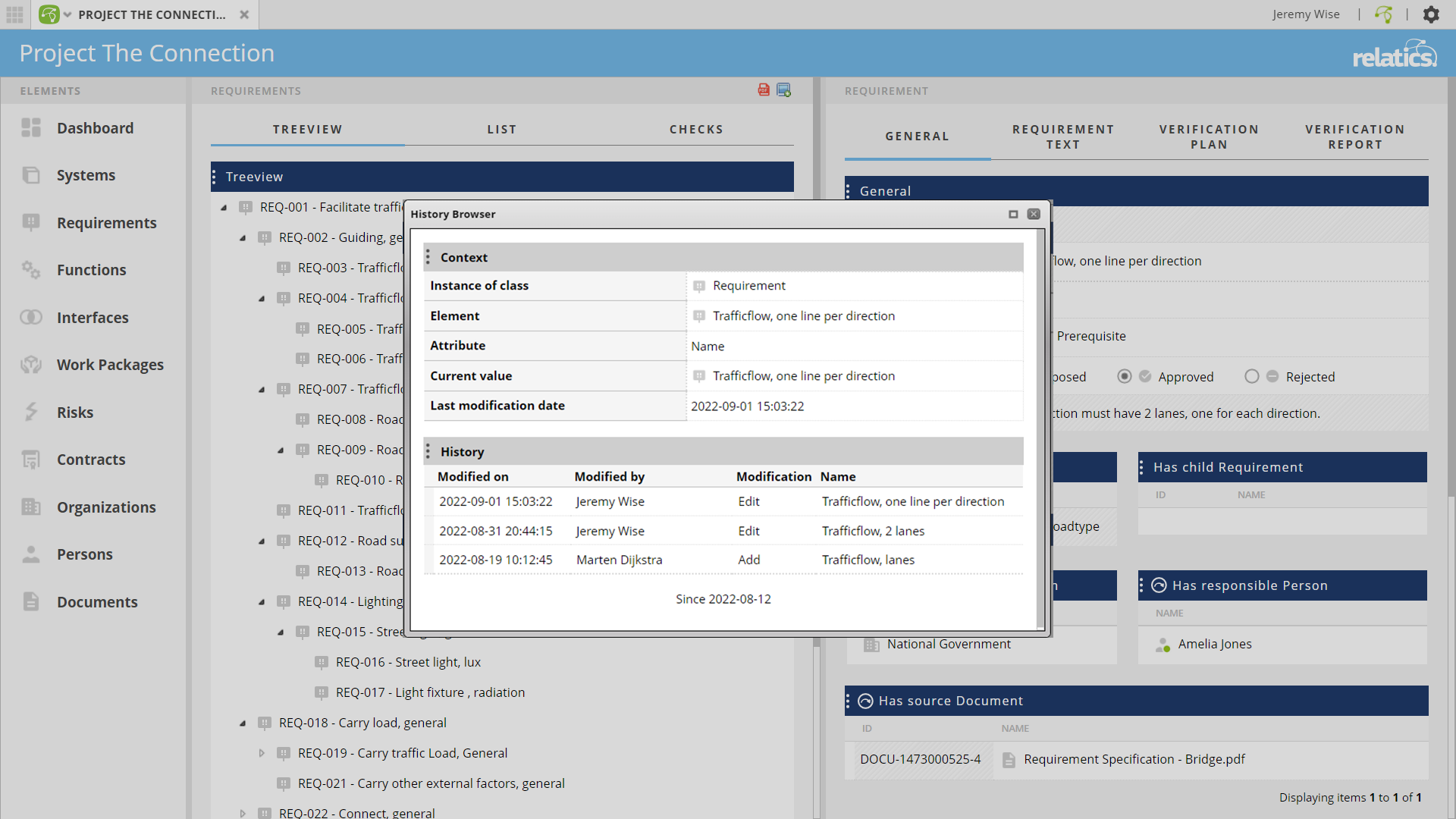The width and height of the screenshot is (1456, 819).
Task: Collapse the REQ-001 tree branch
Action: [223, 207]
